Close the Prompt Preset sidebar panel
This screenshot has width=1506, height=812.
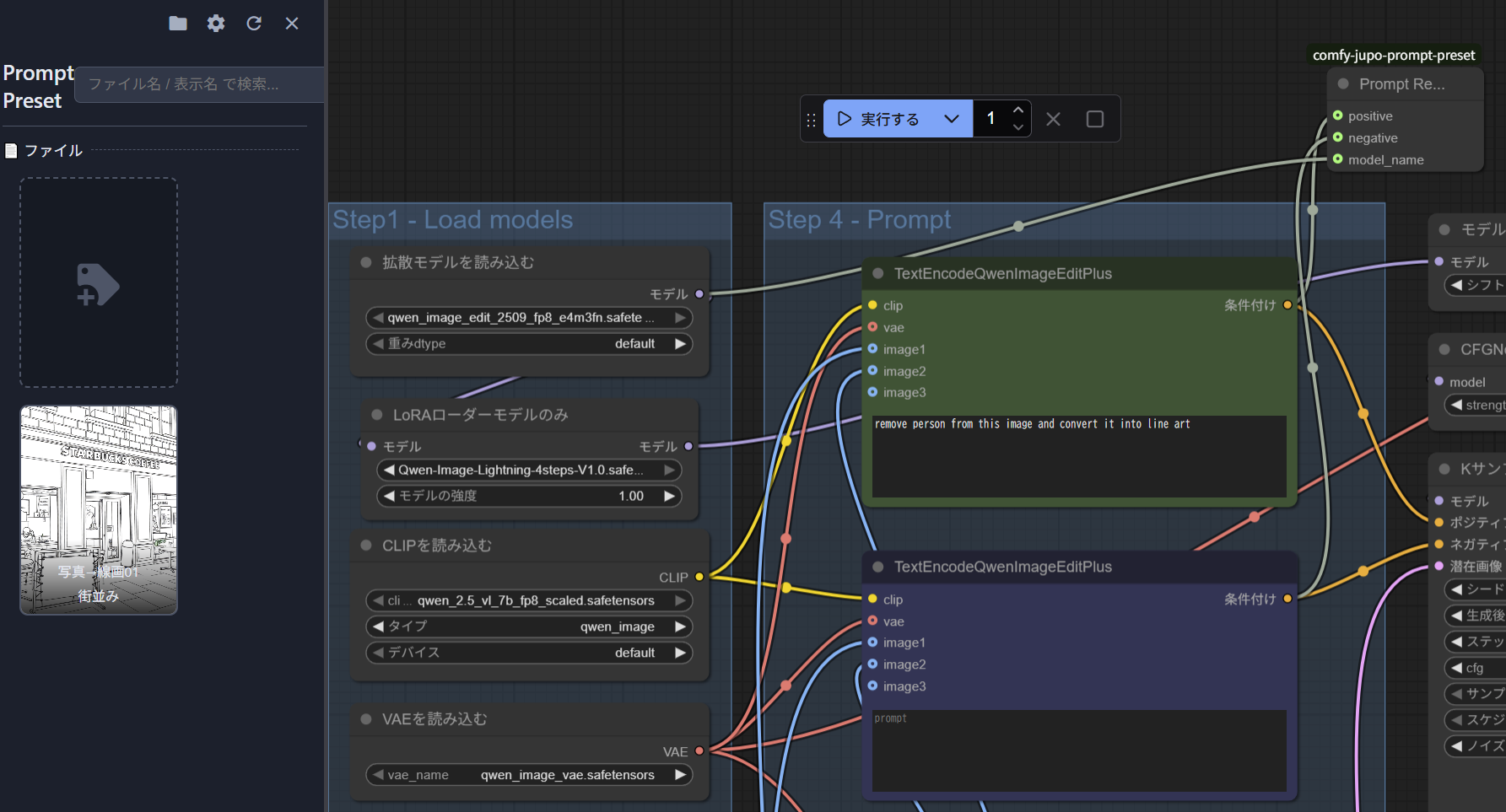coord(292,24)
